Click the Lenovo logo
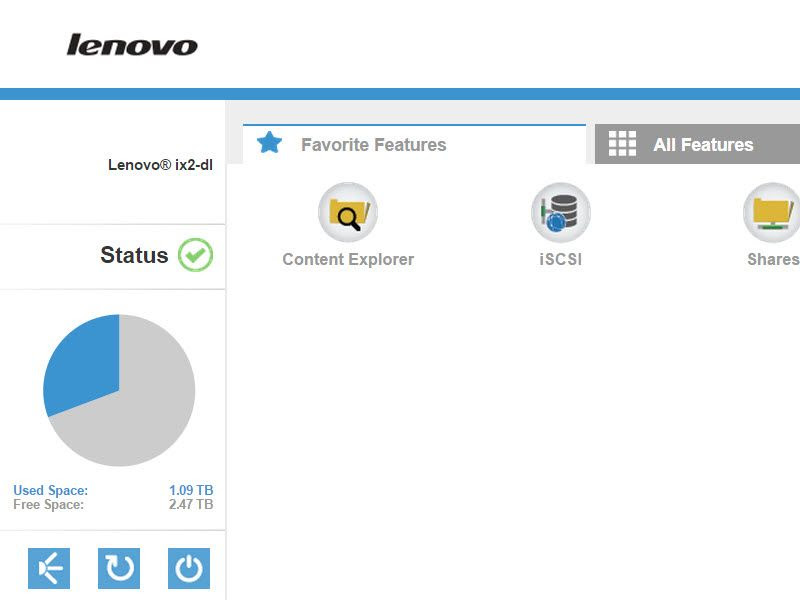 pos(132,45)
